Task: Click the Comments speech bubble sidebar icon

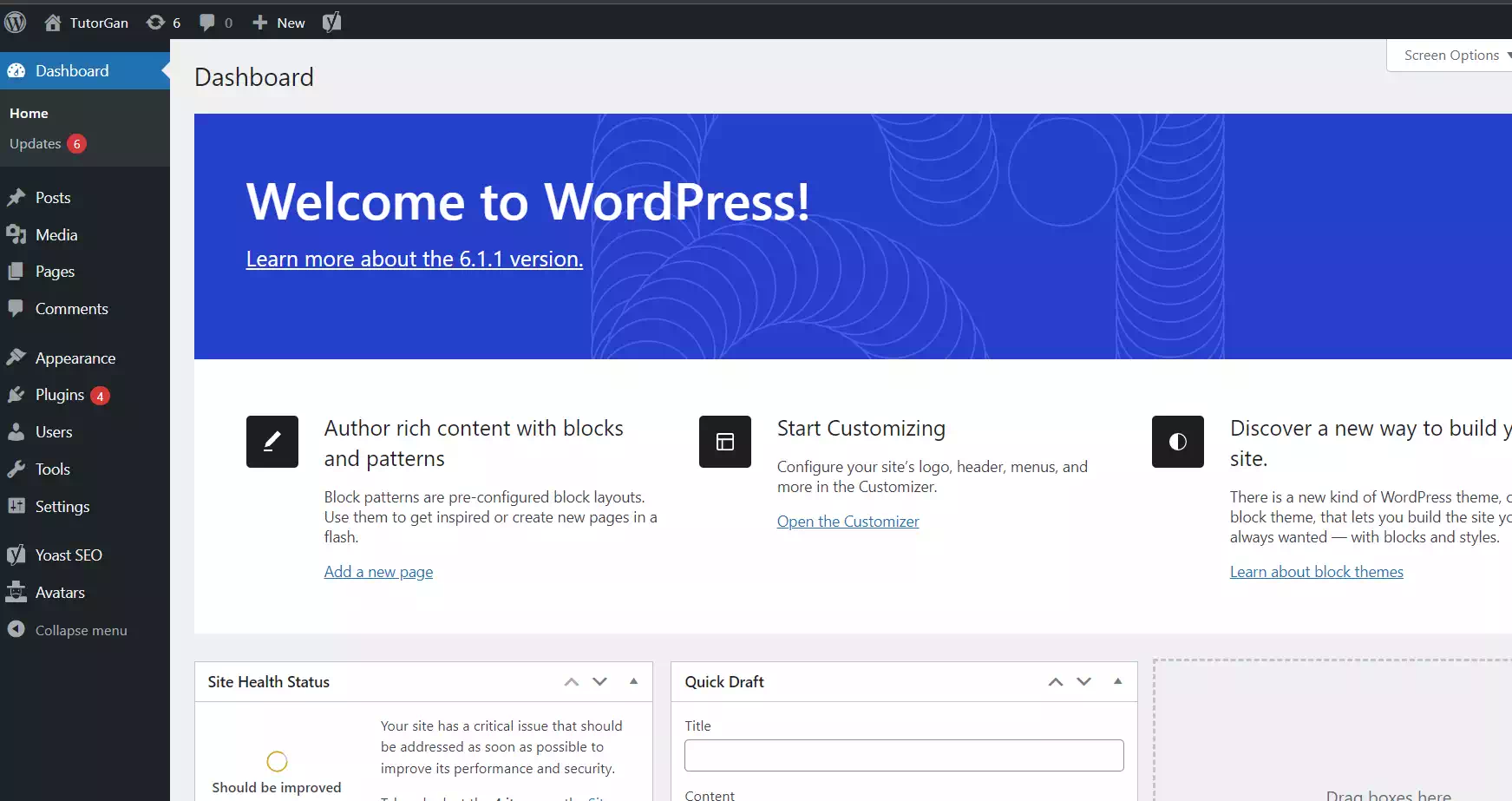Action: [16, 309]
